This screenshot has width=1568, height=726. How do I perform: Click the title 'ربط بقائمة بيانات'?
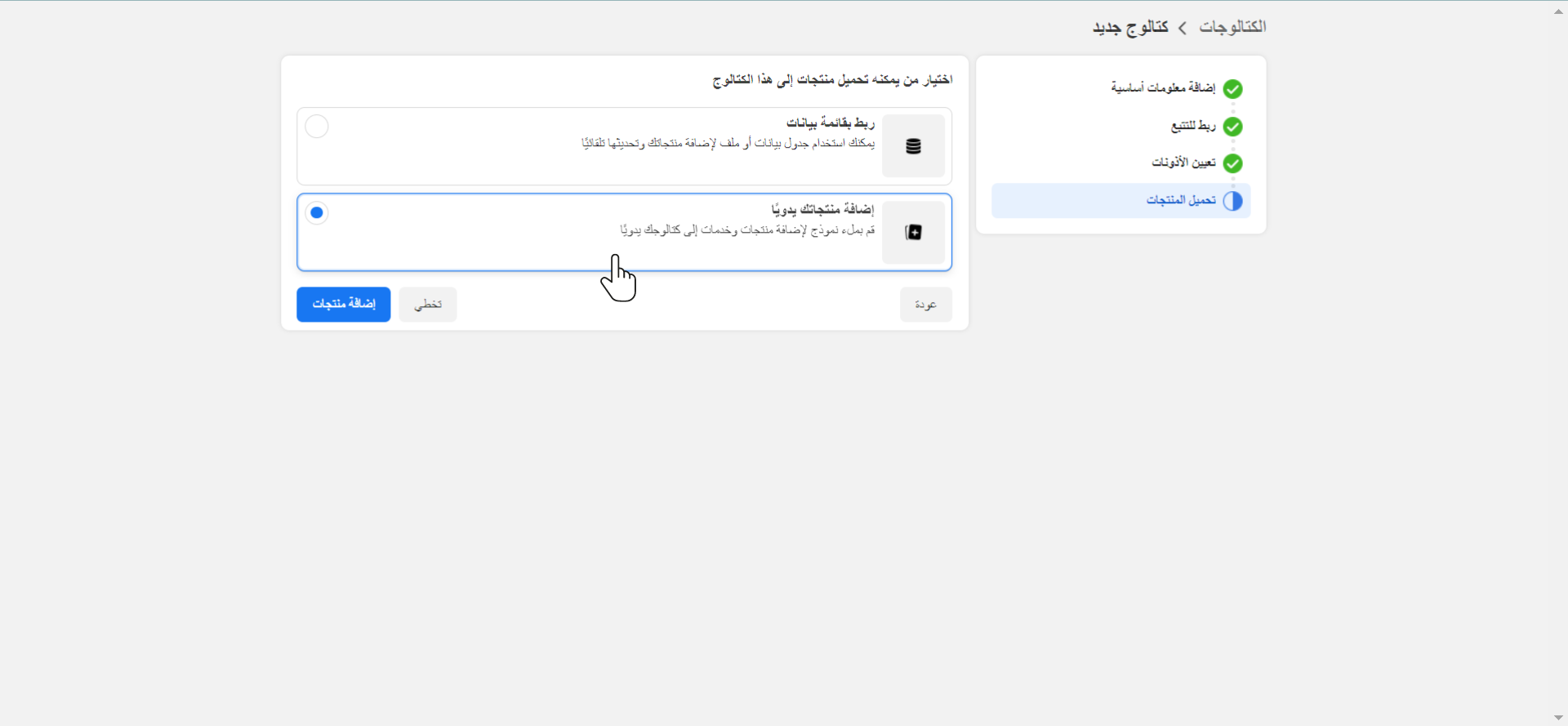831,123
